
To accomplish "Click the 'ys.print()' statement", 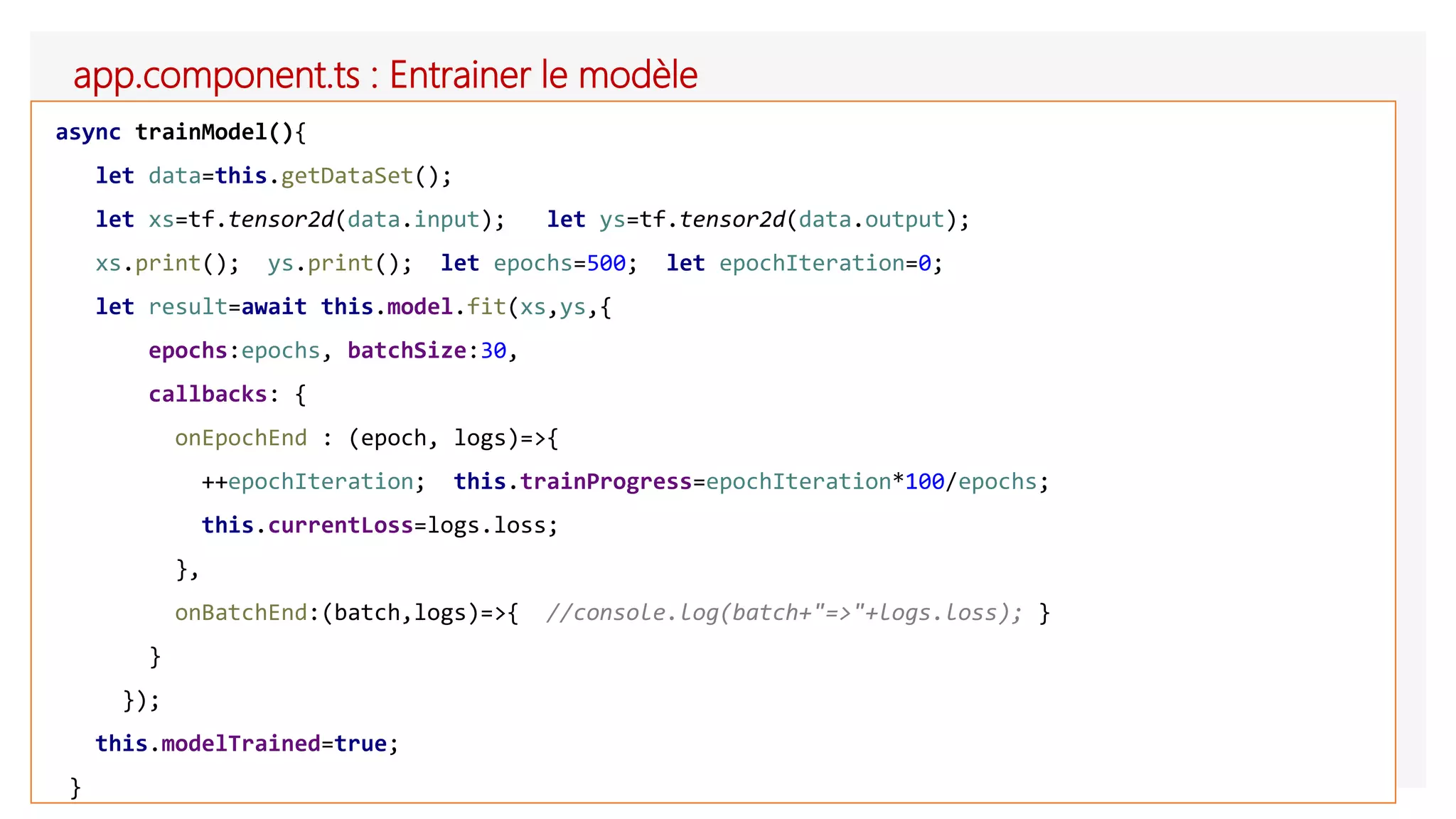I will (340, 264).
